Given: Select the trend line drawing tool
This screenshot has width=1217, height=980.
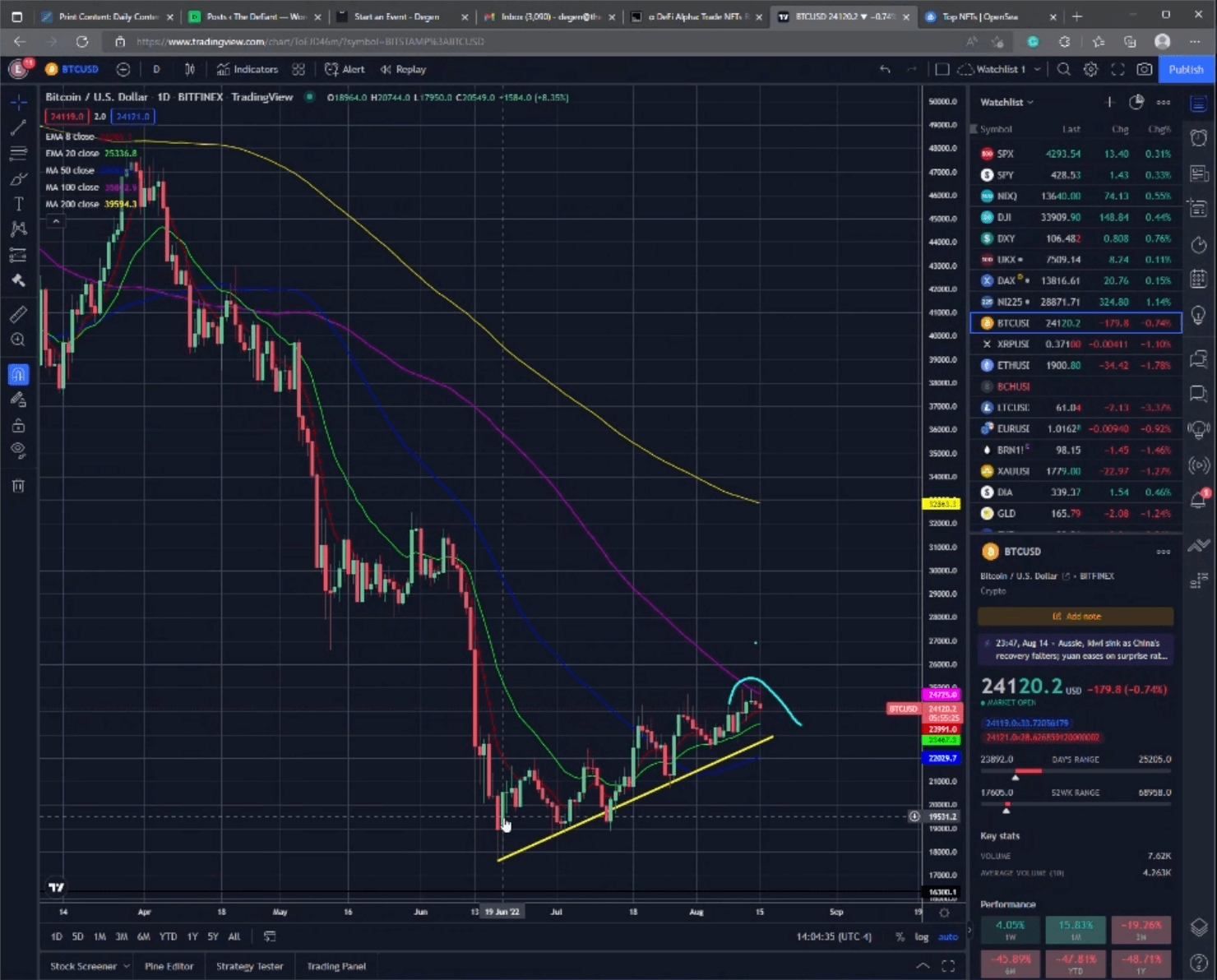Looking at the screenshot, I should 18,127.
